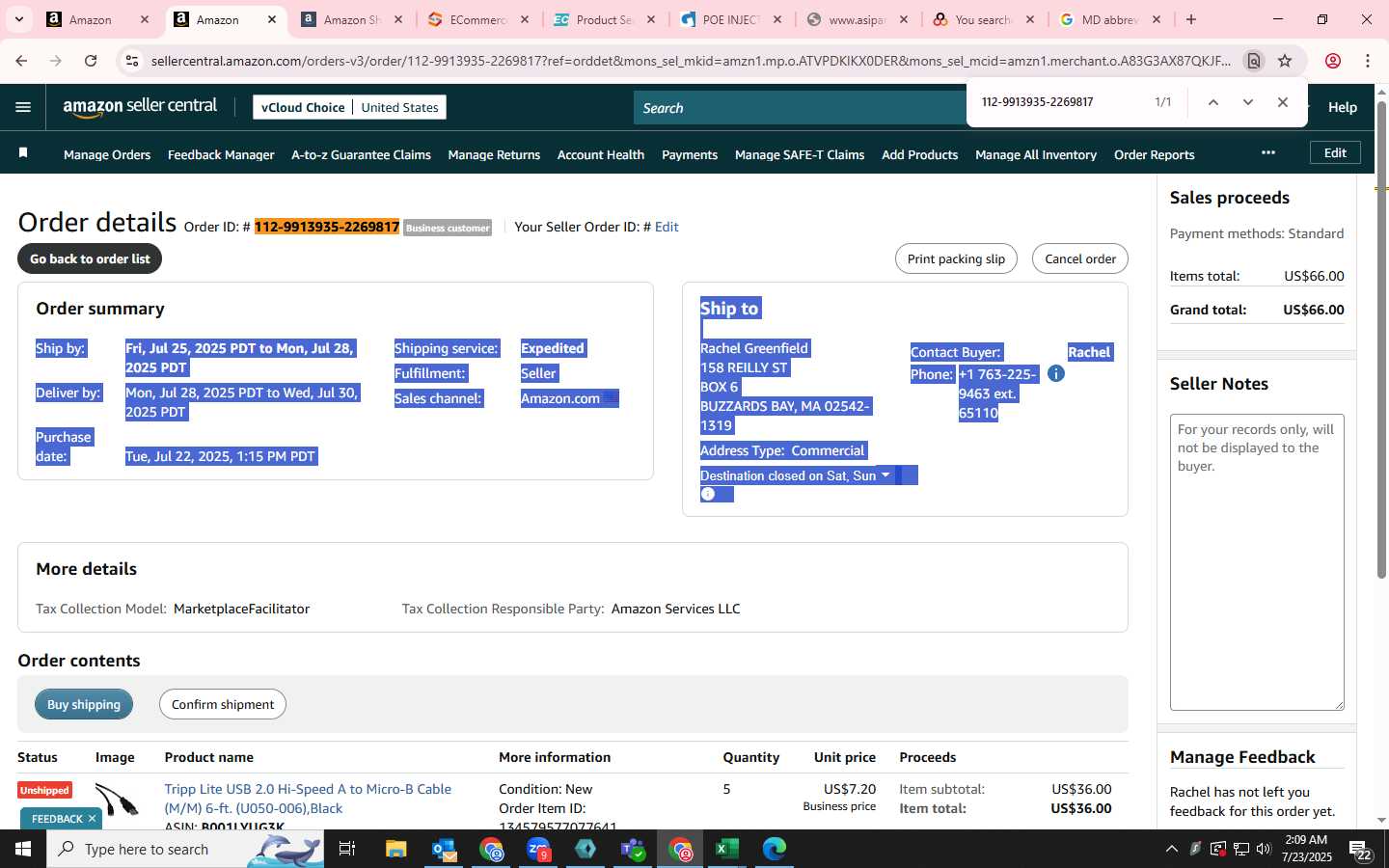The height and width of the screenshot is (868, 1389).
Task: Show hidden system tray icons
Action: (x=1172, y=849)
